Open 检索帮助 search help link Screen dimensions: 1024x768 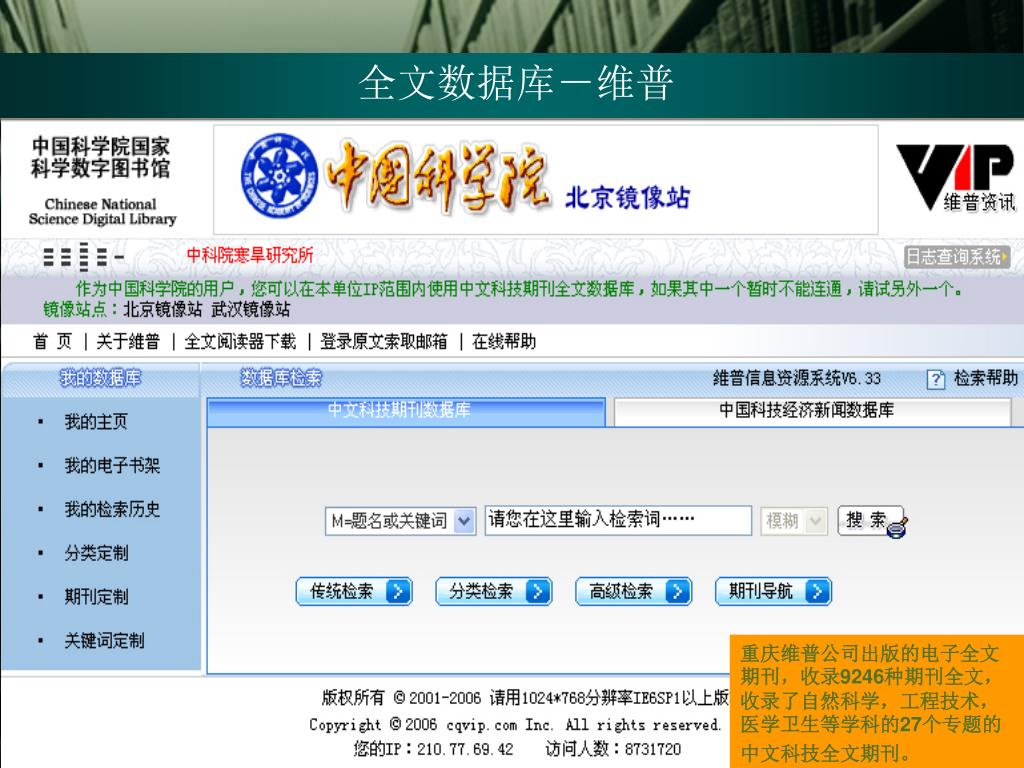tap(985, 378)
